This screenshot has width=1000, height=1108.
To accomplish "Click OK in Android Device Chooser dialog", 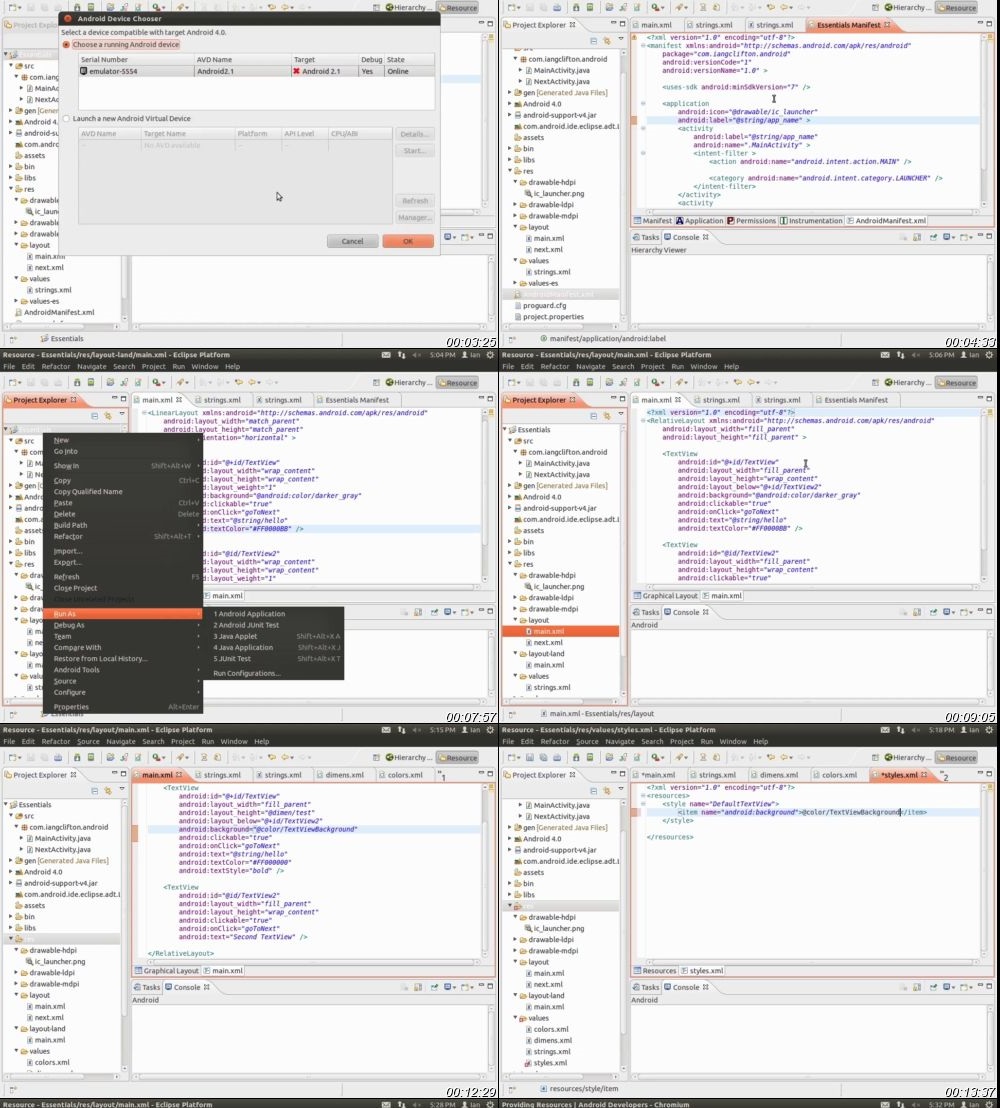I will [408, 241].
